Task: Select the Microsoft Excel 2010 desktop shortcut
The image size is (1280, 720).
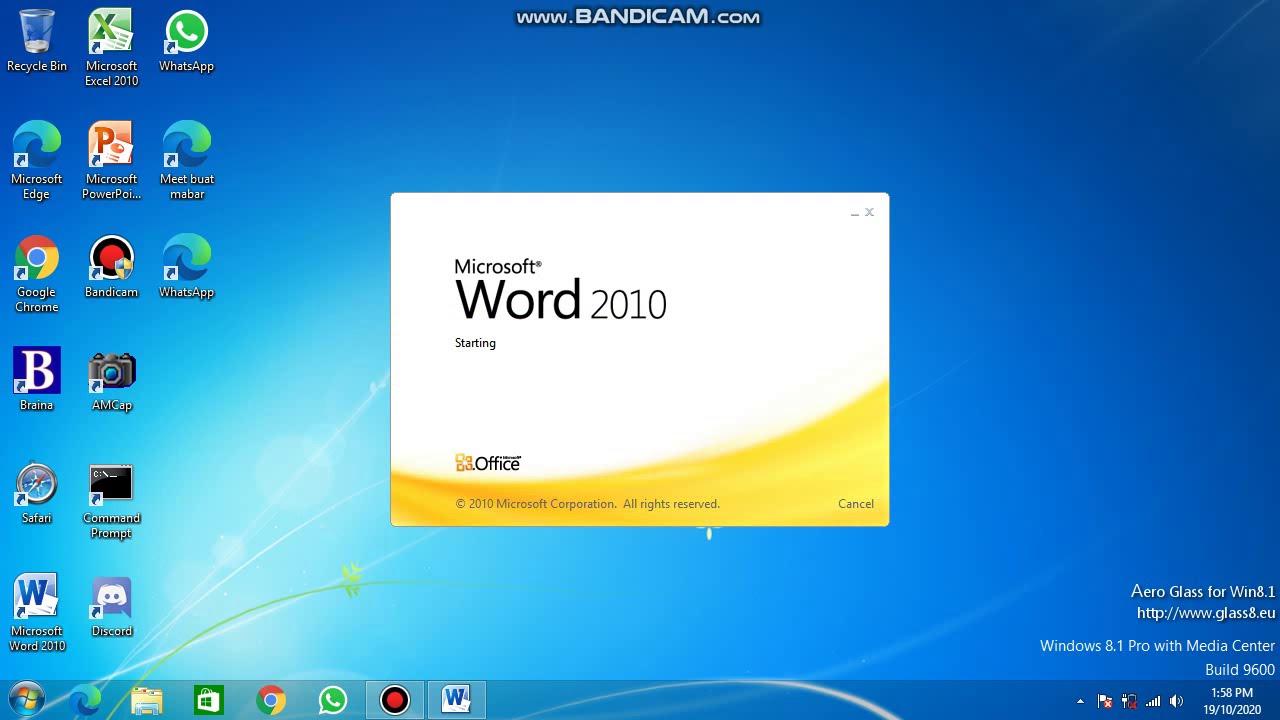Action: (x=111, y=48)
